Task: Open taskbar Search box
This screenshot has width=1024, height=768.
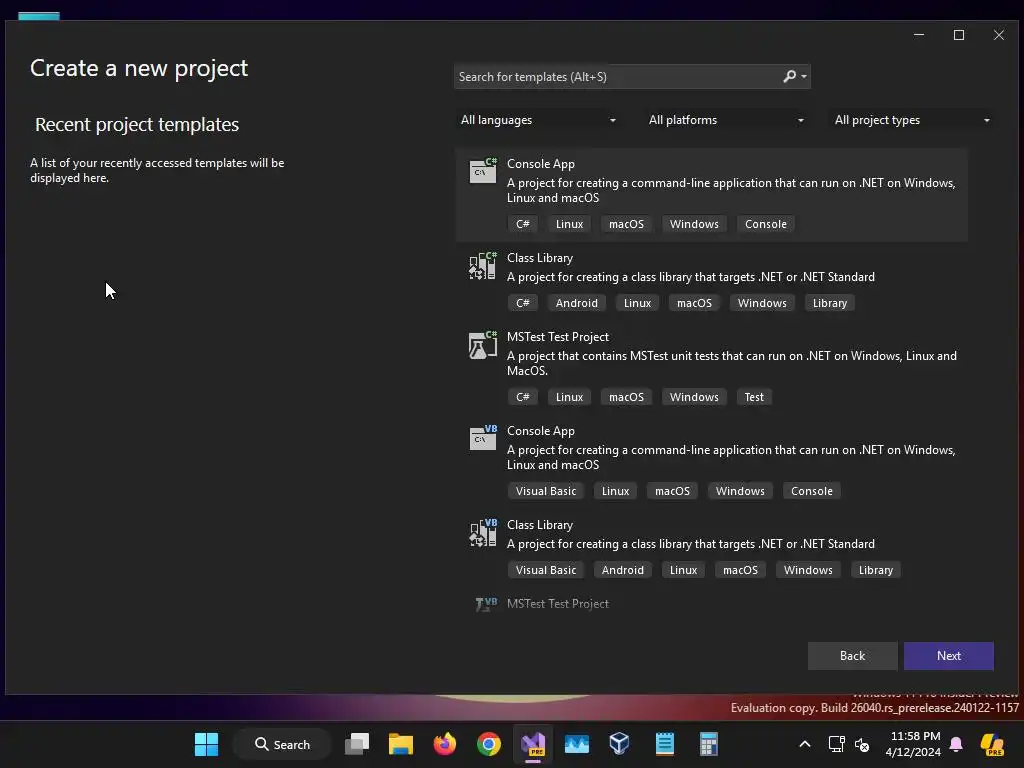Action: pyautogui.click(x=281, y=744)
